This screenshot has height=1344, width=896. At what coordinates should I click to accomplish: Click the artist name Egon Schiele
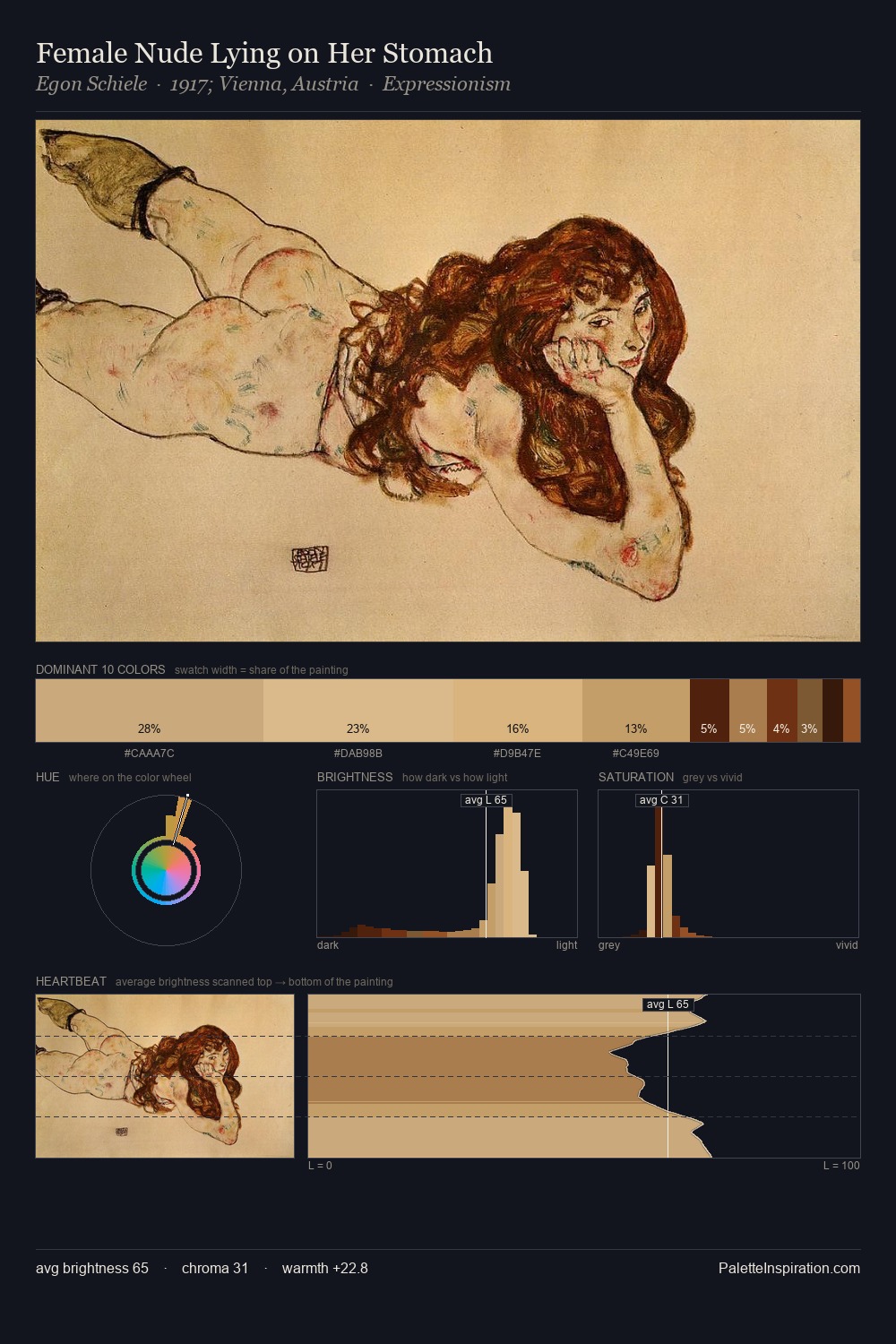(x=91, y=84)
